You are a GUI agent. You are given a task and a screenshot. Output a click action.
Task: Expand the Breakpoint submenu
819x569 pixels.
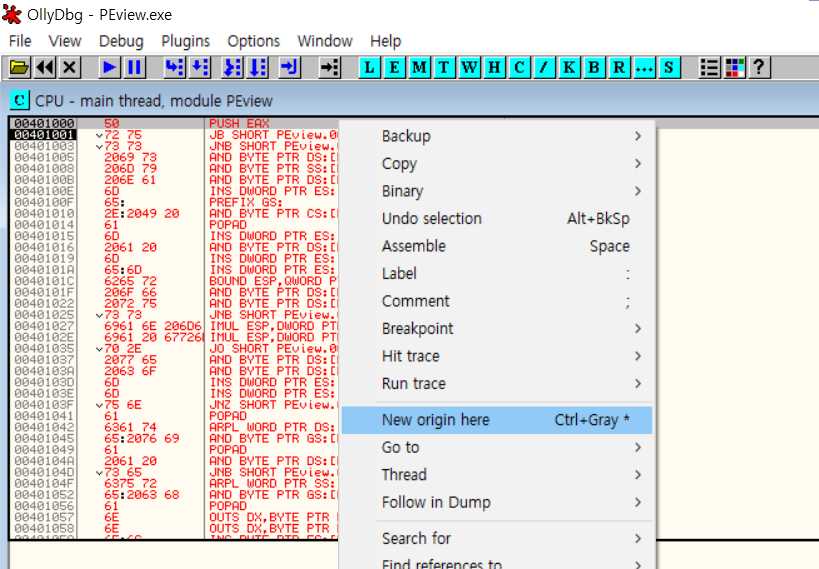pos(497,328)
